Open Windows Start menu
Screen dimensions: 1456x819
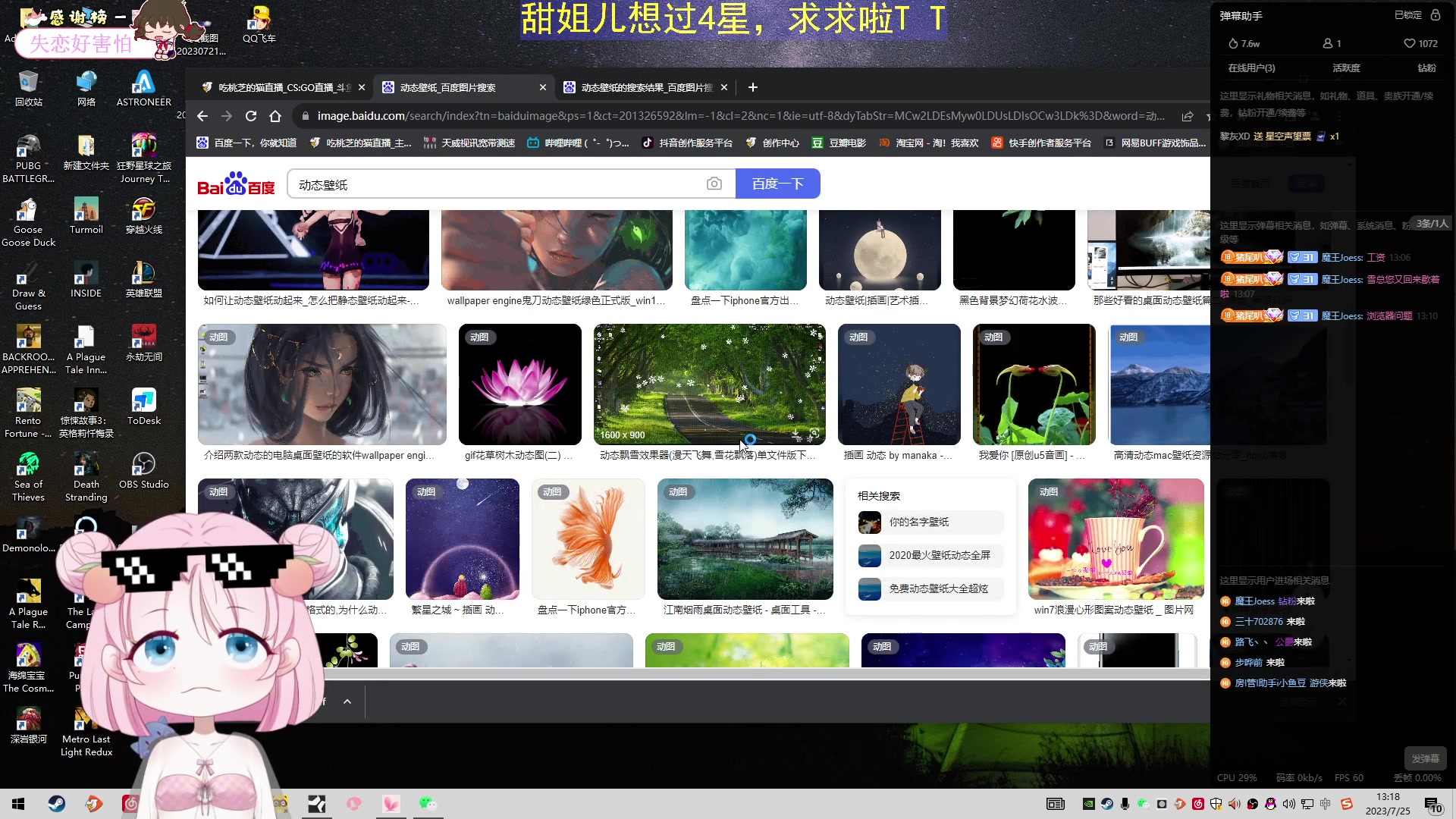[x=18, y=804]
